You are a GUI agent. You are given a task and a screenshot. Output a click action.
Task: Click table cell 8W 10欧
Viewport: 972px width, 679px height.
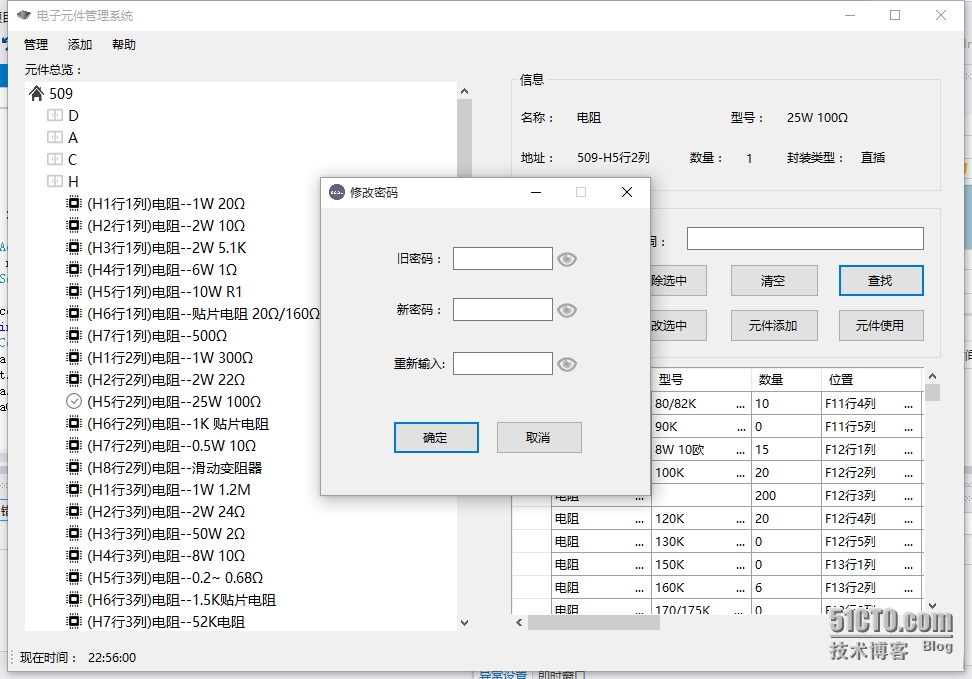(x=701, y=450)
